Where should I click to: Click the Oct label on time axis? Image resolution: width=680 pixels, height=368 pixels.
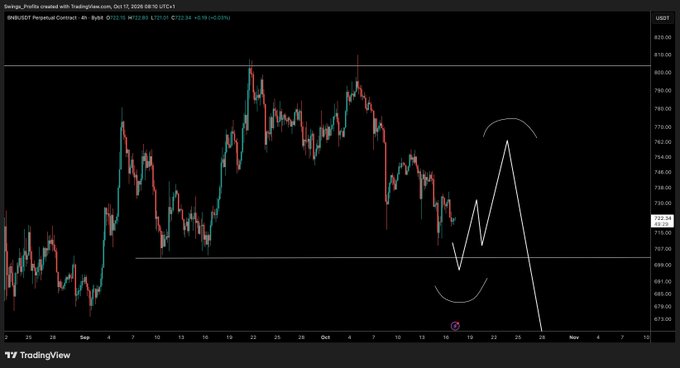325,337
